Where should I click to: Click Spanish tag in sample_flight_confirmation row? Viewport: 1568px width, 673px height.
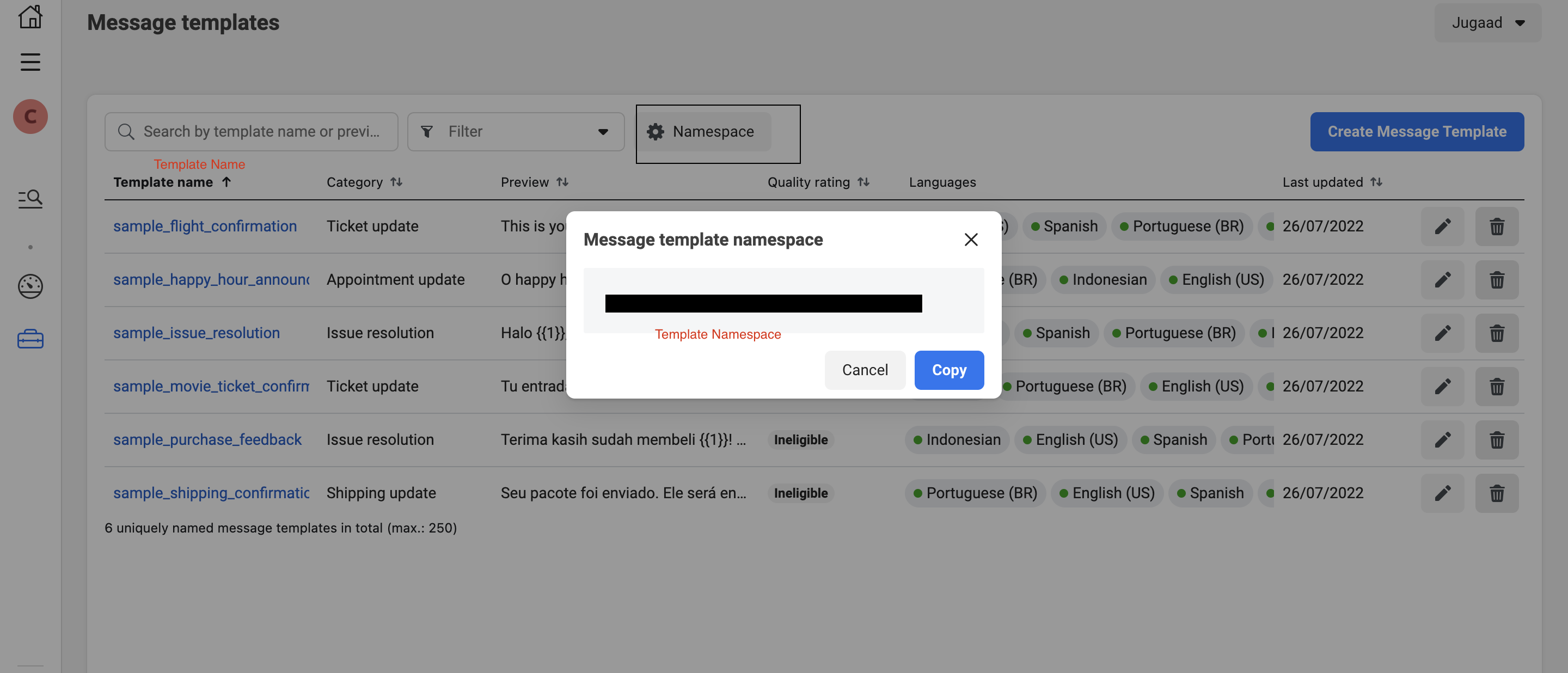point(1063,227)
